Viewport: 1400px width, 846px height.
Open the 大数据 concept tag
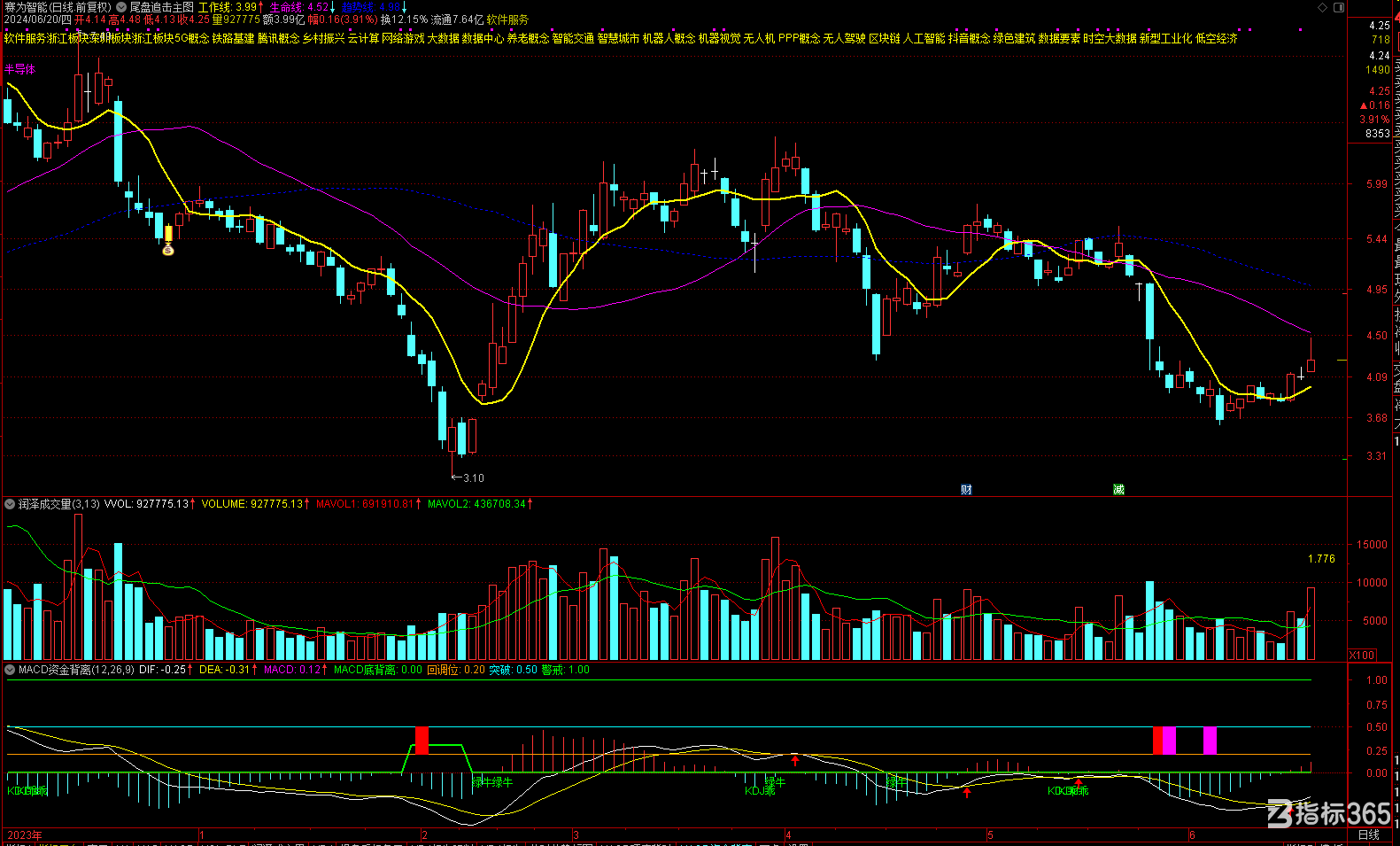tap(444, 39)
